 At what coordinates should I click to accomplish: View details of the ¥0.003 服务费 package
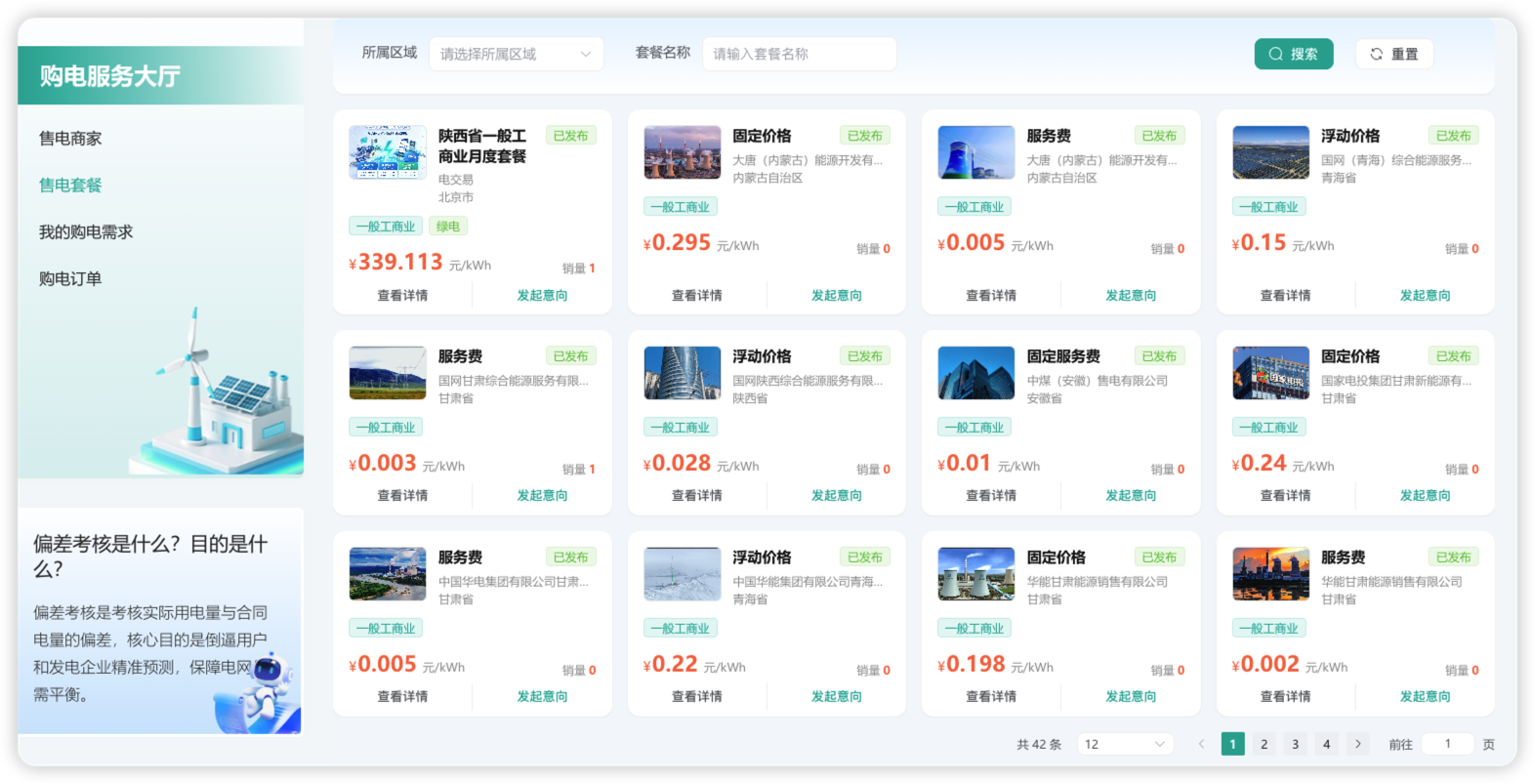pos(403,495)
